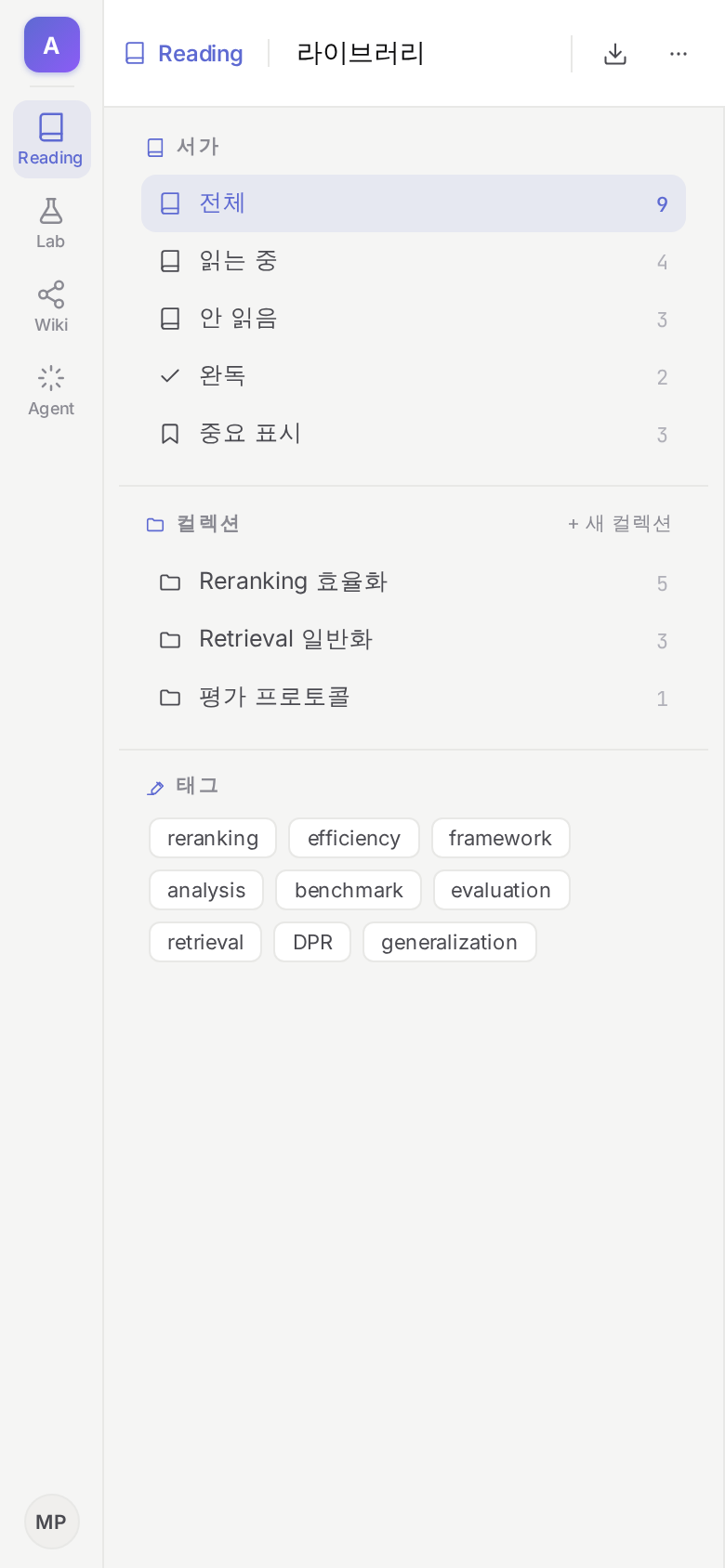Click the 서가 section heading
The height and width of the screenshot is (1568, 725).
click(198, 147)
